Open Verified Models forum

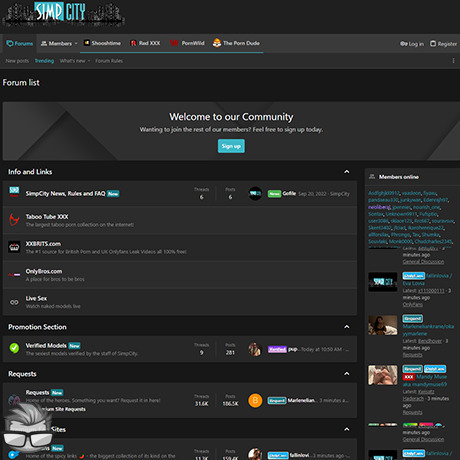46,345
